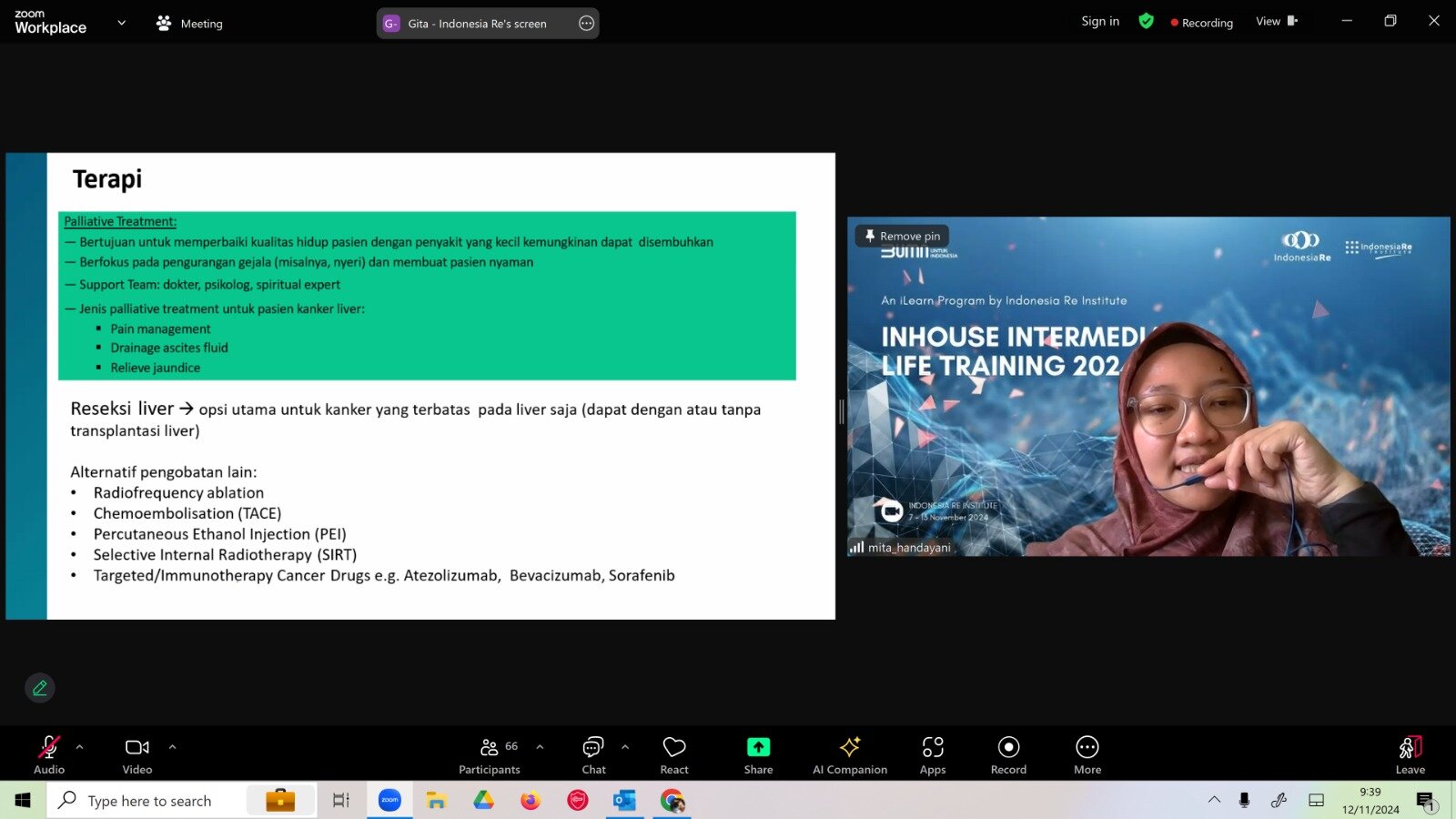The height and width of the screenshot is (819, 1456).
Task: Click the Recording indicator
Action: (1202, 23)
